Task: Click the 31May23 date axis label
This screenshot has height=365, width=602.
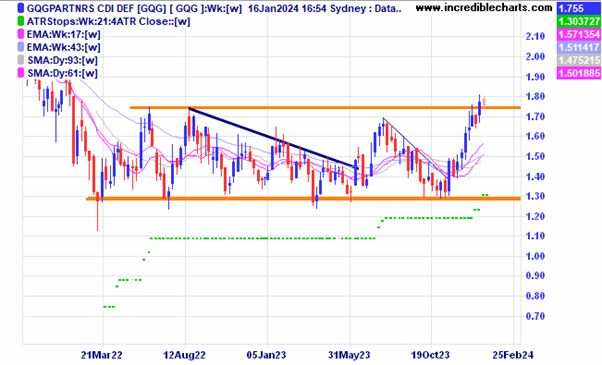Action: point(349,355)
